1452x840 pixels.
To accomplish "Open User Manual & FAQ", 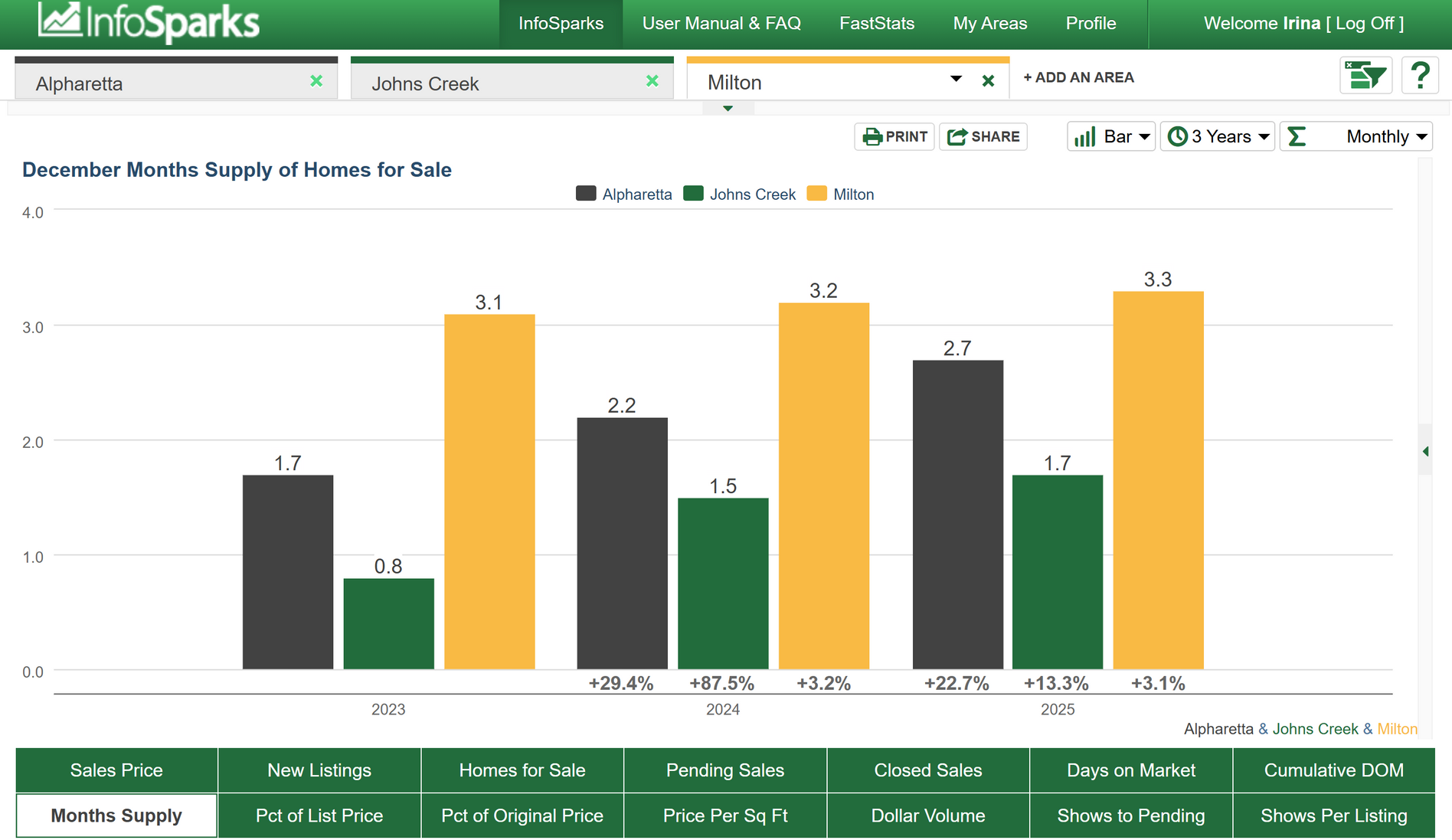I will [721, 24].
